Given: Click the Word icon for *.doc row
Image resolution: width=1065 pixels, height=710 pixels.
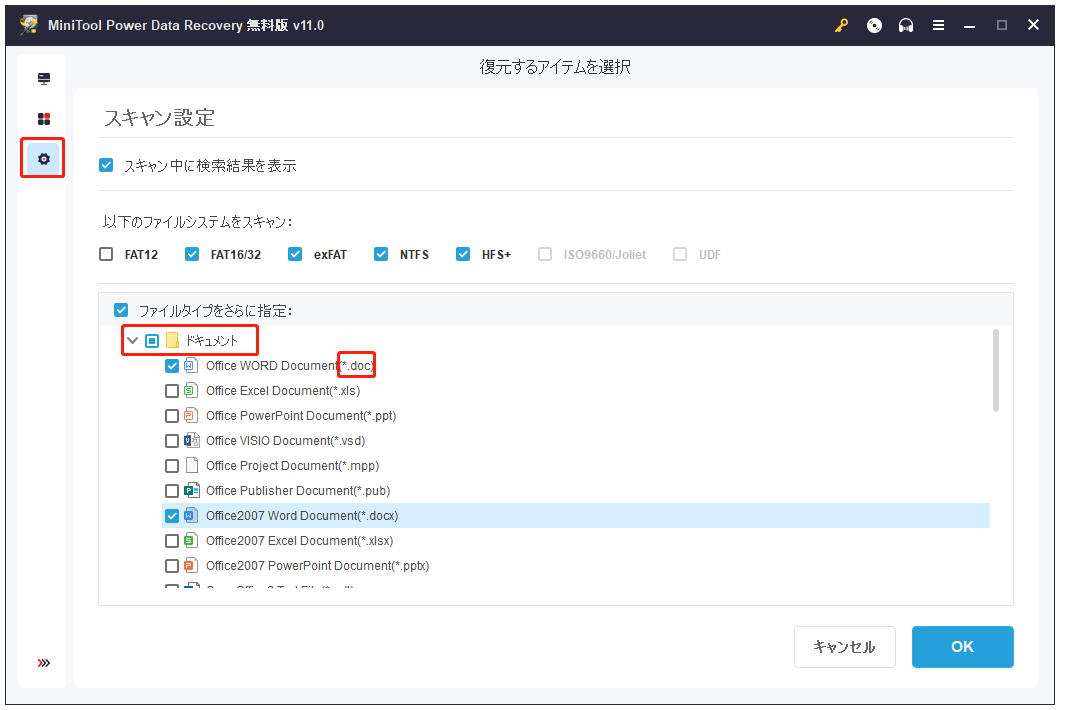Looking at the screenshot, I should tap(192, 366).
